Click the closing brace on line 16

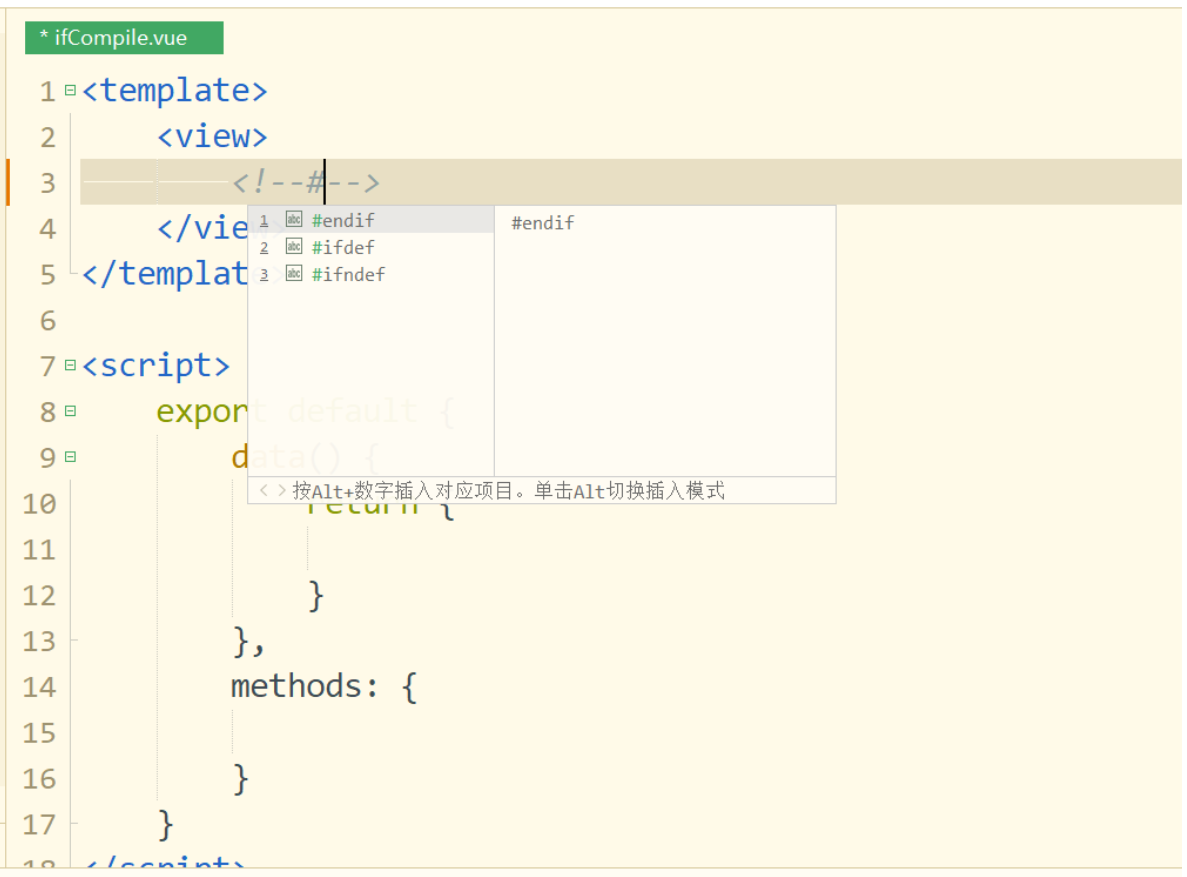click(241, 779)
